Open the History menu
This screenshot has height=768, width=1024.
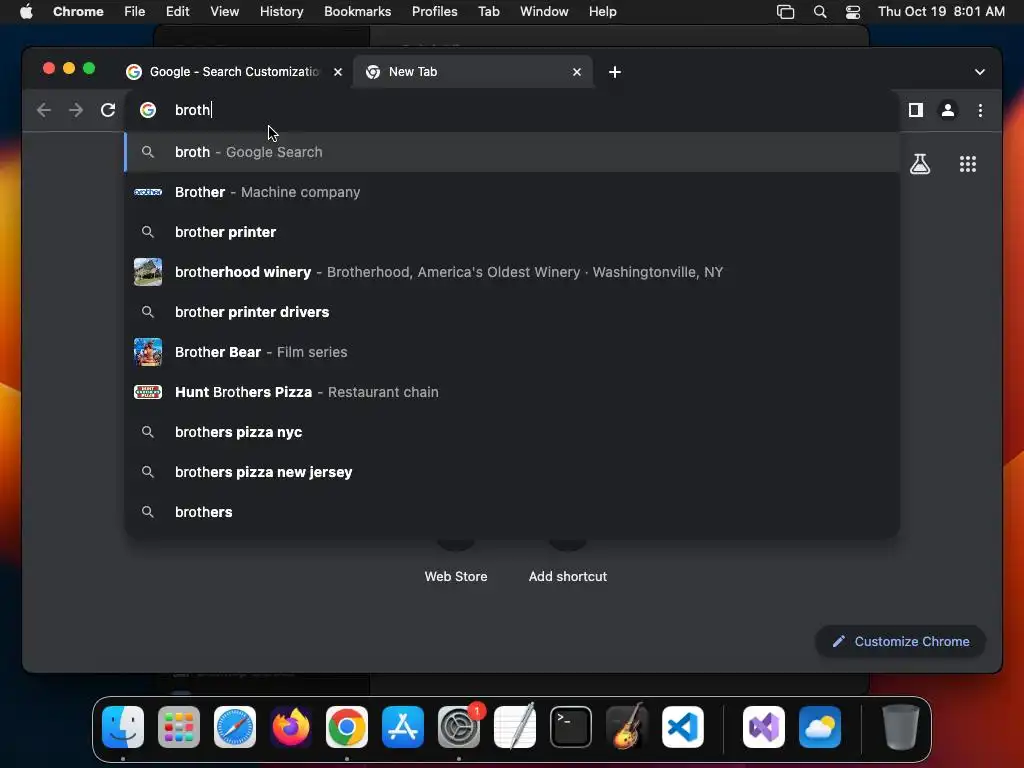click(x=281, y=11)
